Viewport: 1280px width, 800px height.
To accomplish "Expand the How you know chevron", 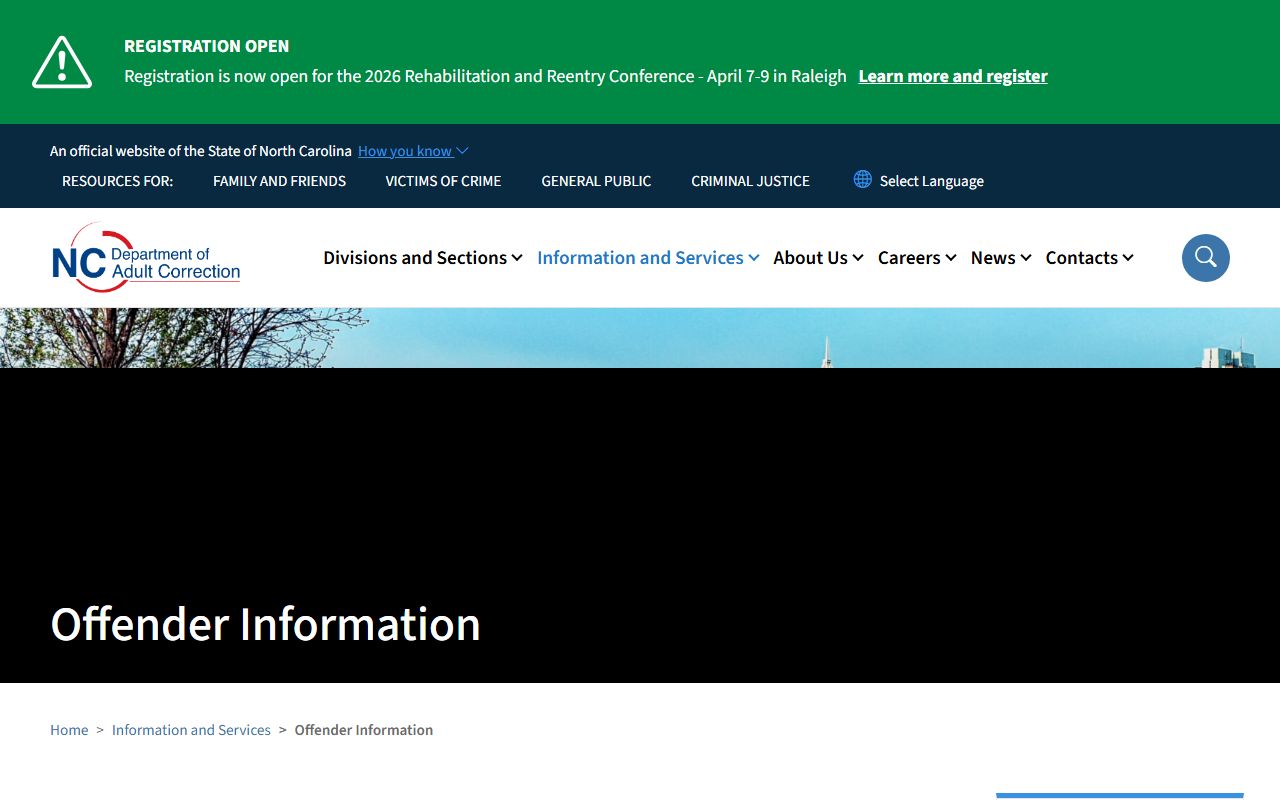I will click(x=462, y=151).
